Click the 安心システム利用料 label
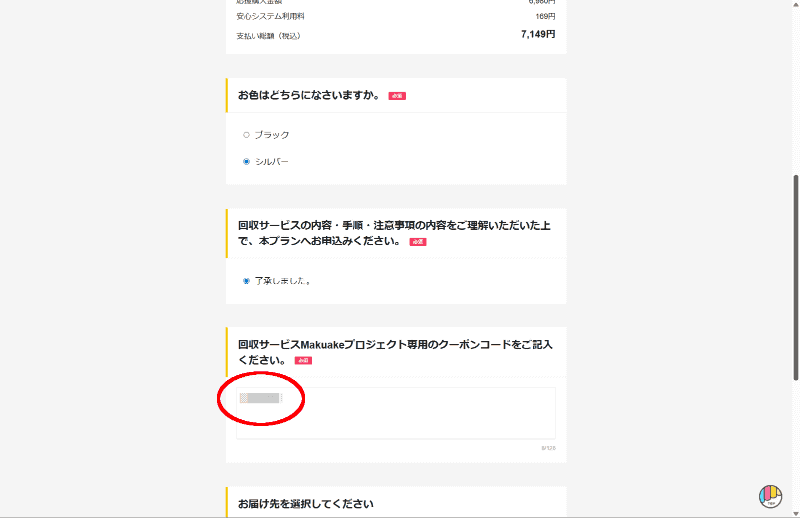800x518 pixels. click(270, 16)
